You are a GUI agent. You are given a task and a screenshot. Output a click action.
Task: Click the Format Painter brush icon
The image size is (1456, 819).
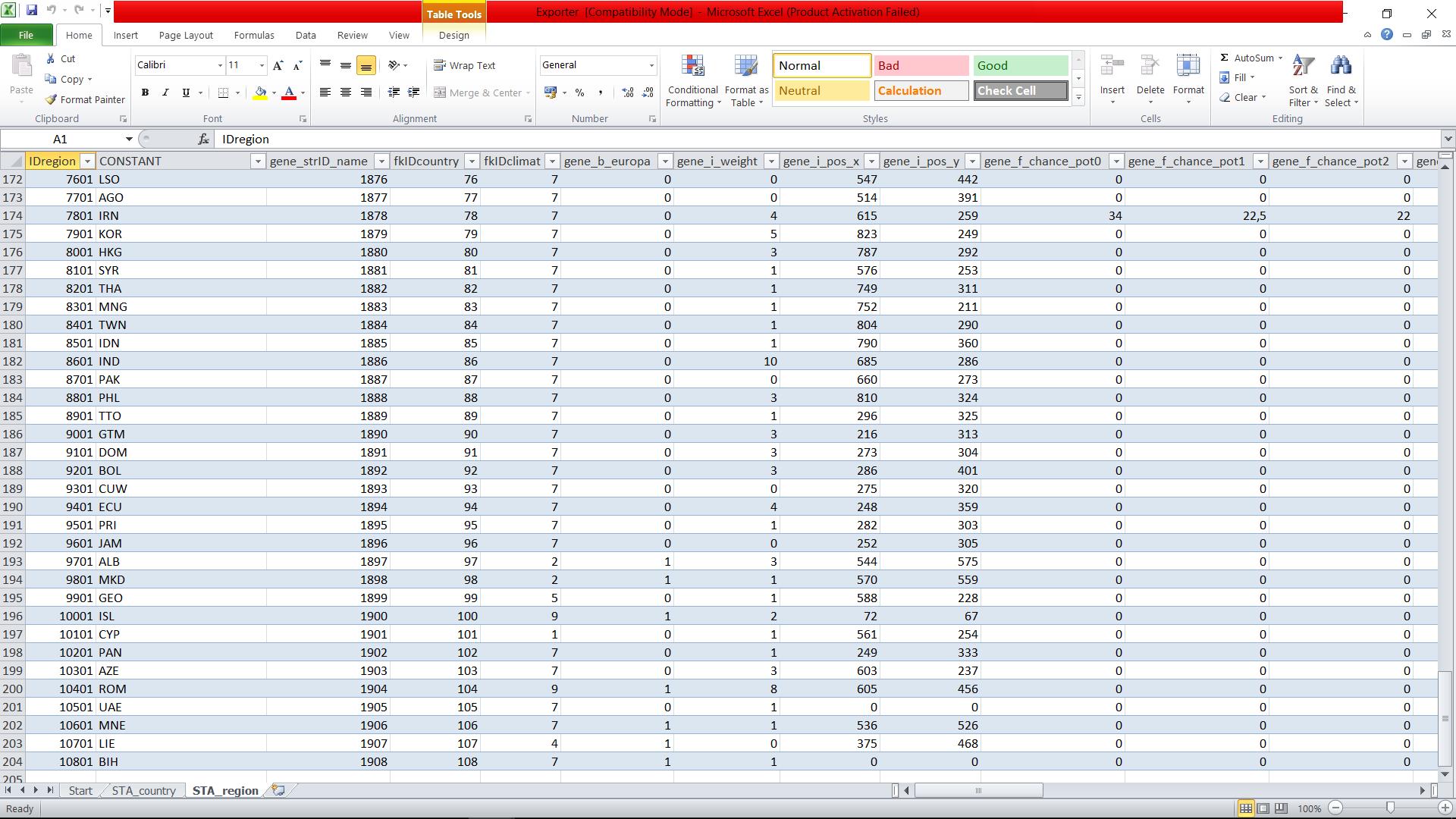point(52,99)
